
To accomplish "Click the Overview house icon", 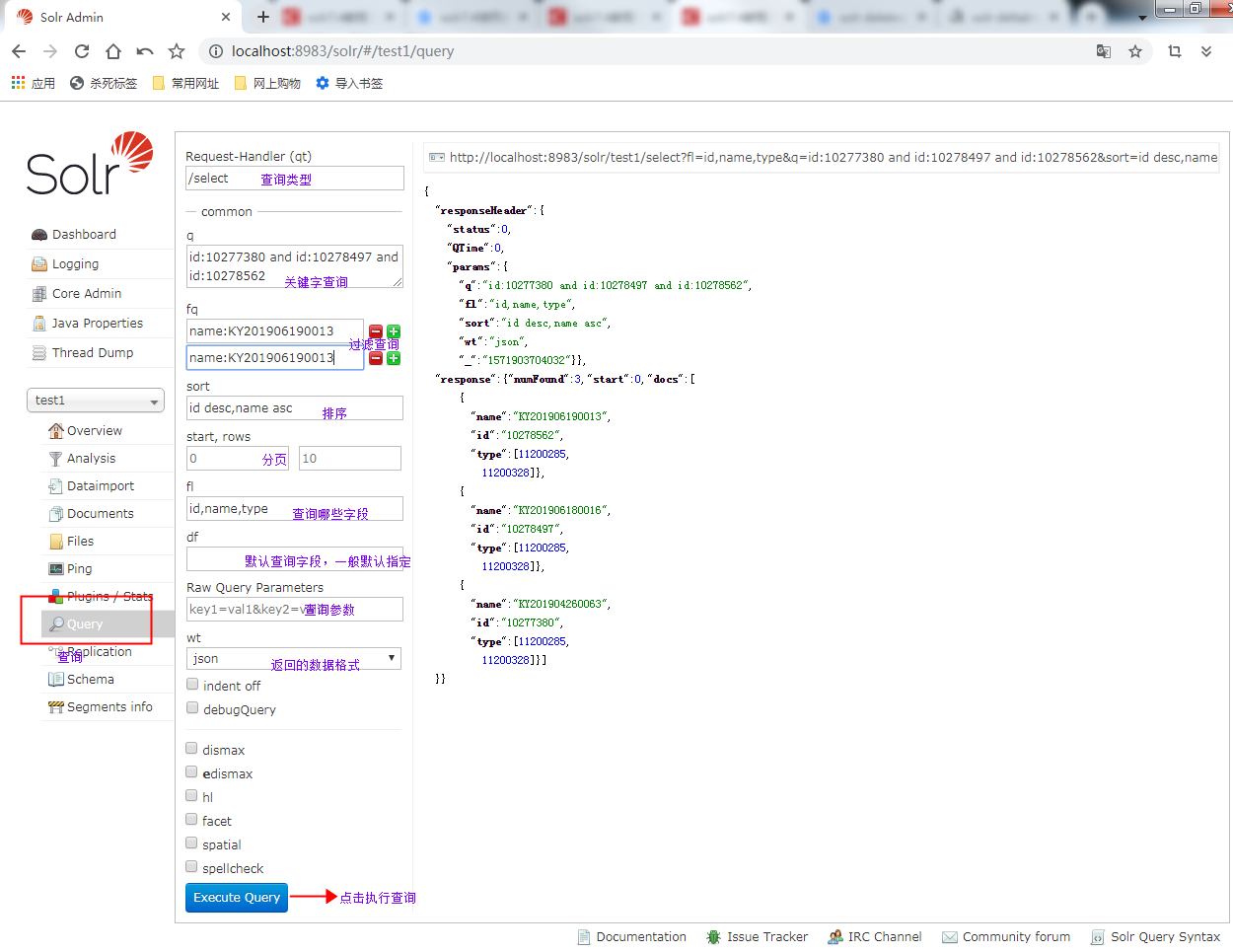I will click(56, 431).
